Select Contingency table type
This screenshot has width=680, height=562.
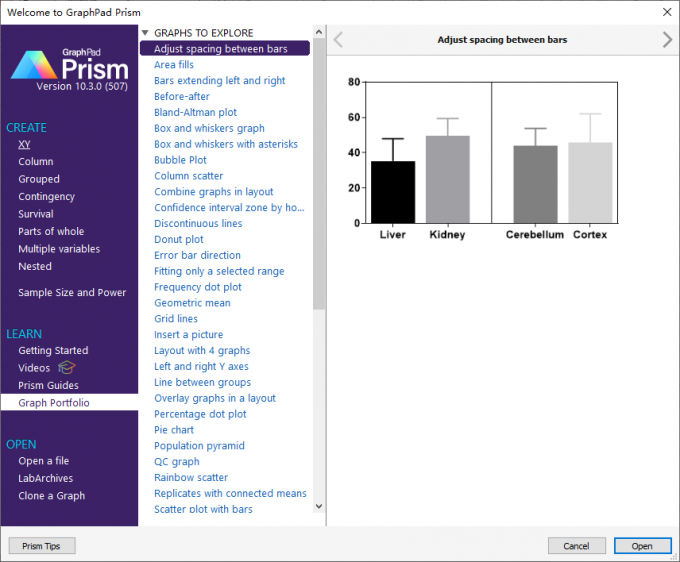click(46, 196)
